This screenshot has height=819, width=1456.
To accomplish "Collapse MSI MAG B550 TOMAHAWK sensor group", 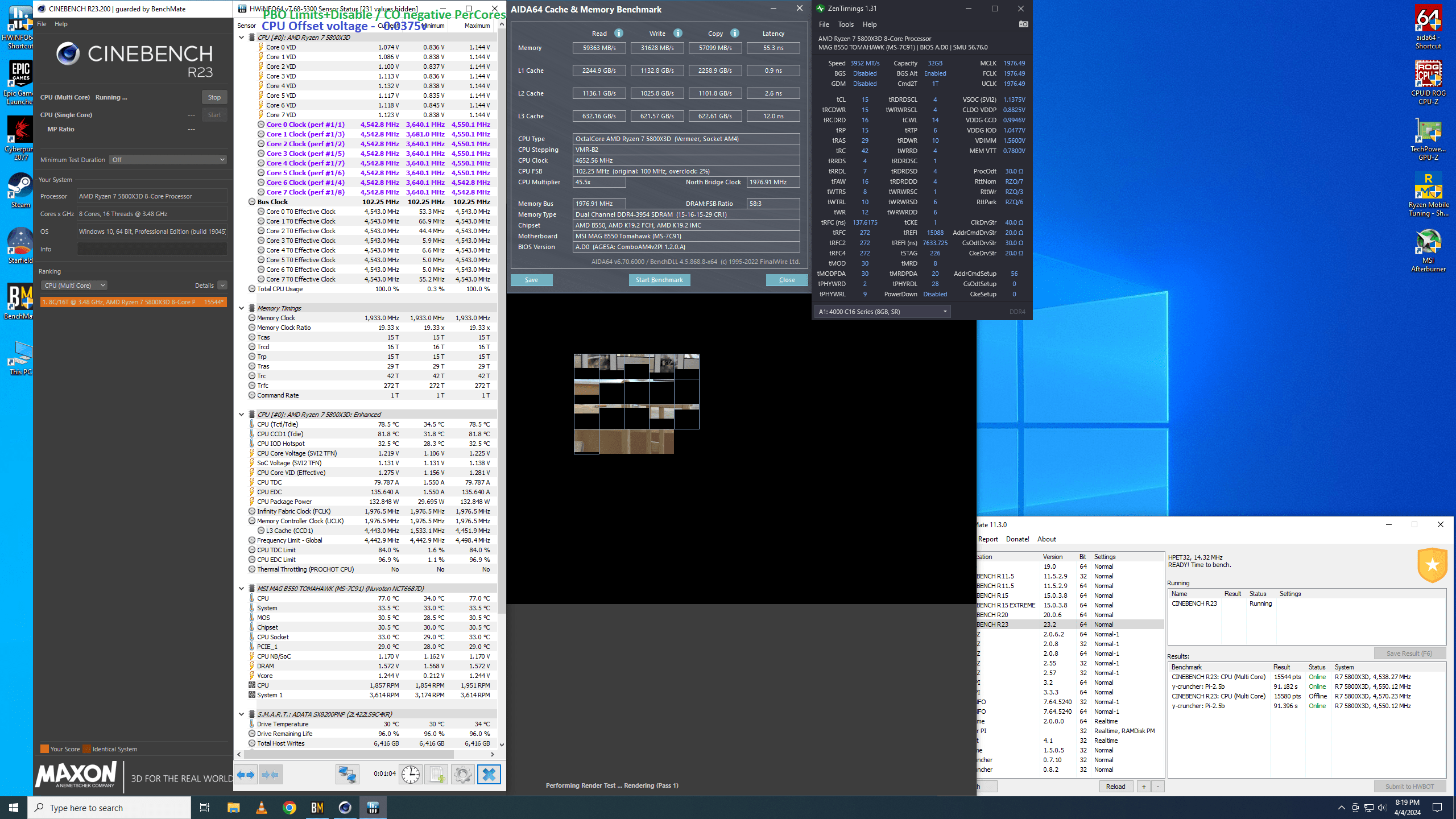I will coord(241,589).
